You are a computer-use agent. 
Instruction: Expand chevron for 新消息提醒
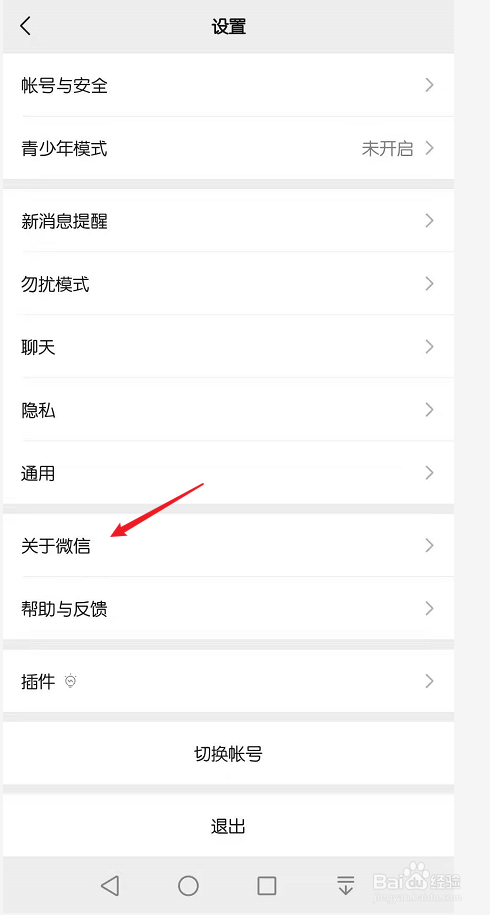pyautogui.click(x=429, y=221)
